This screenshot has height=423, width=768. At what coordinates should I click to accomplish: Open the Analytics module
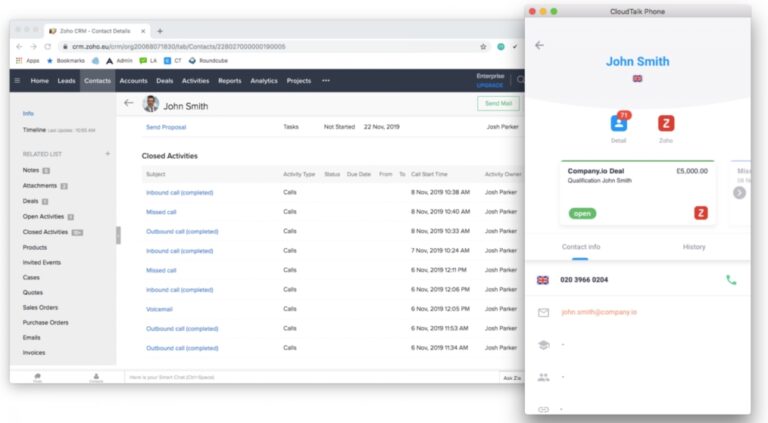[x=264, y=81]
